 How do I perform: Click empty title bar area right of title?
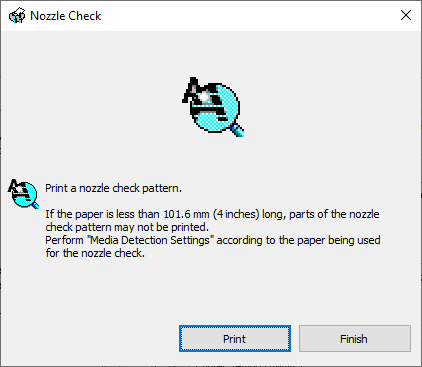click(x=247, y=16)
